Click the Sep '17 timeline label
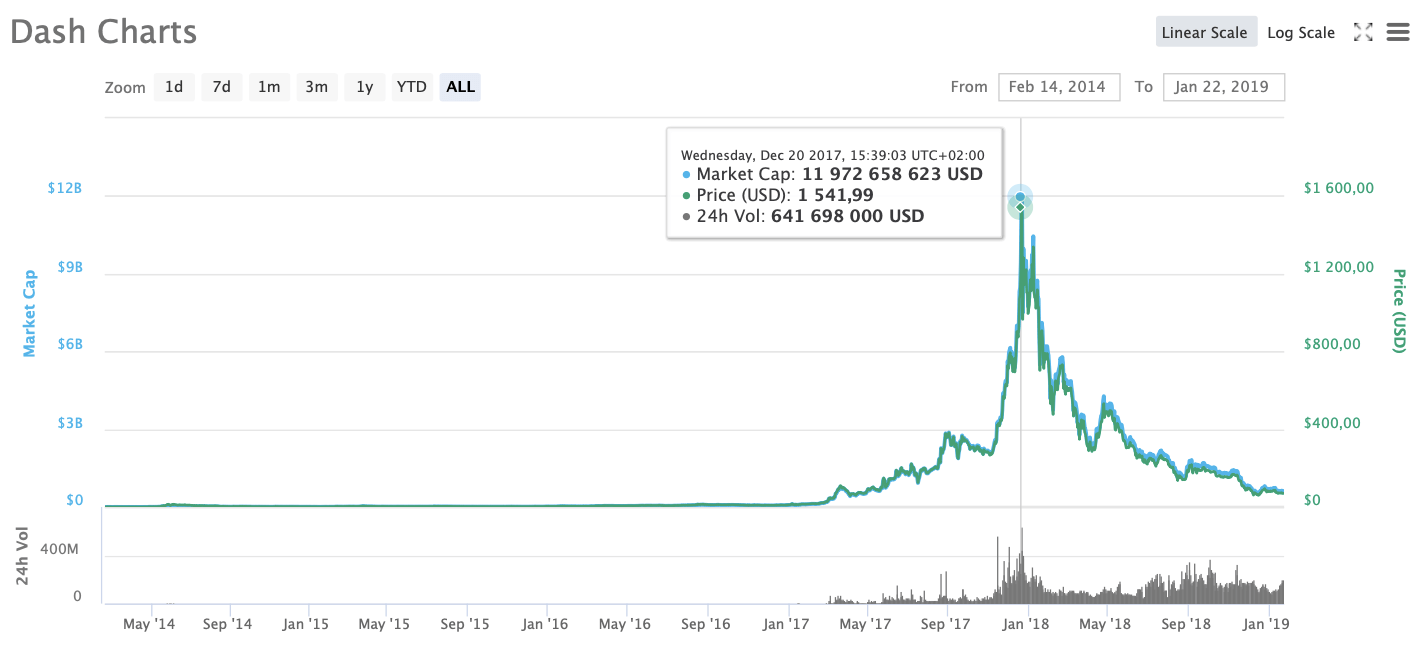Viewport: 1418px width, 647px height. [946, 623]
